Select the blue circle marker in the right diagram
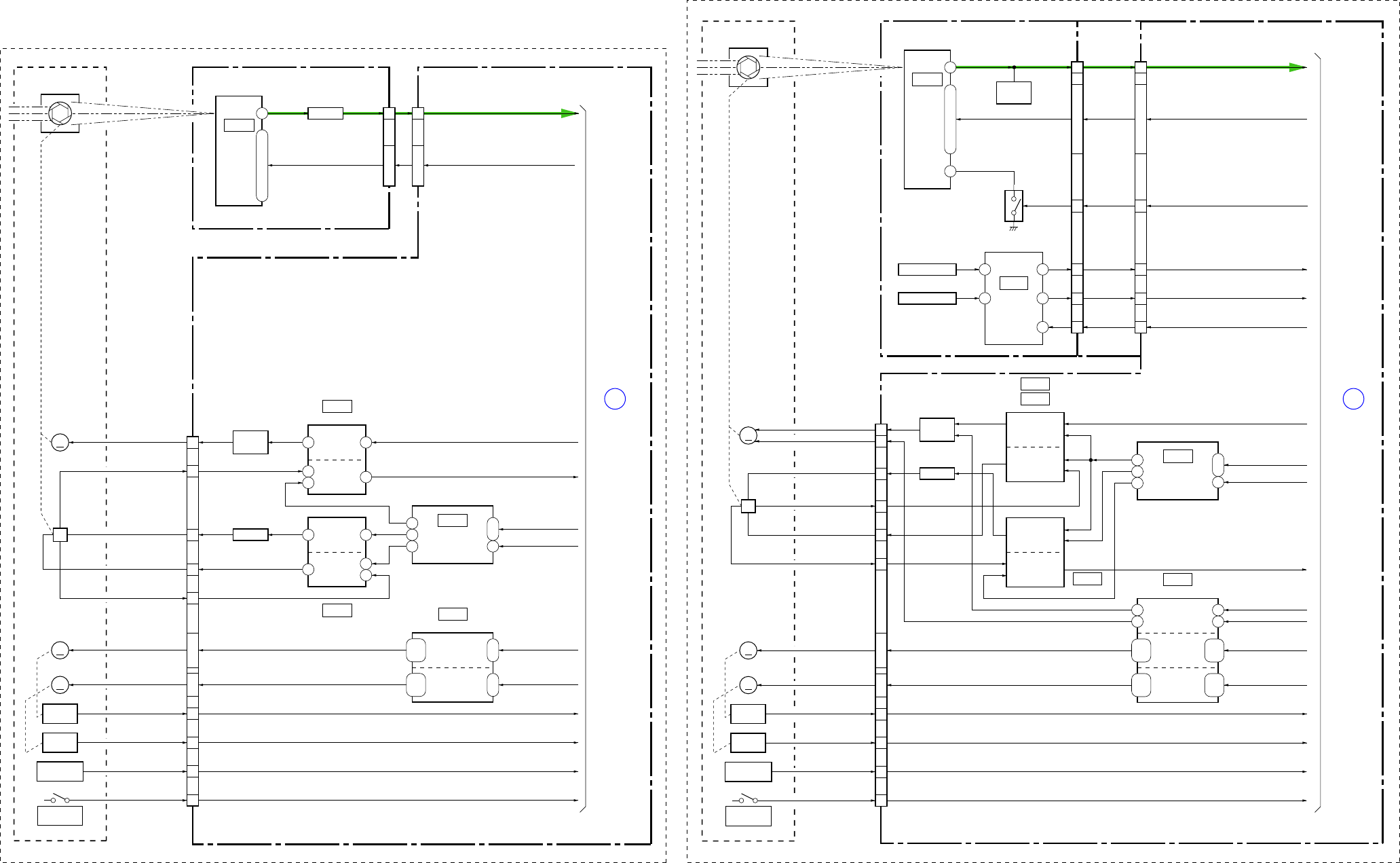 click(x=1353, y=399)
